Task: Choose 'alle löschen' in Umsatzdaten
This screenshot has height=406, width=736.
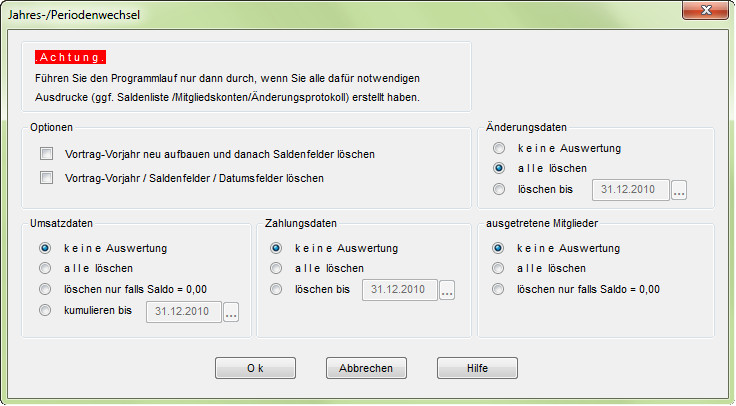Action: (45, 269)
